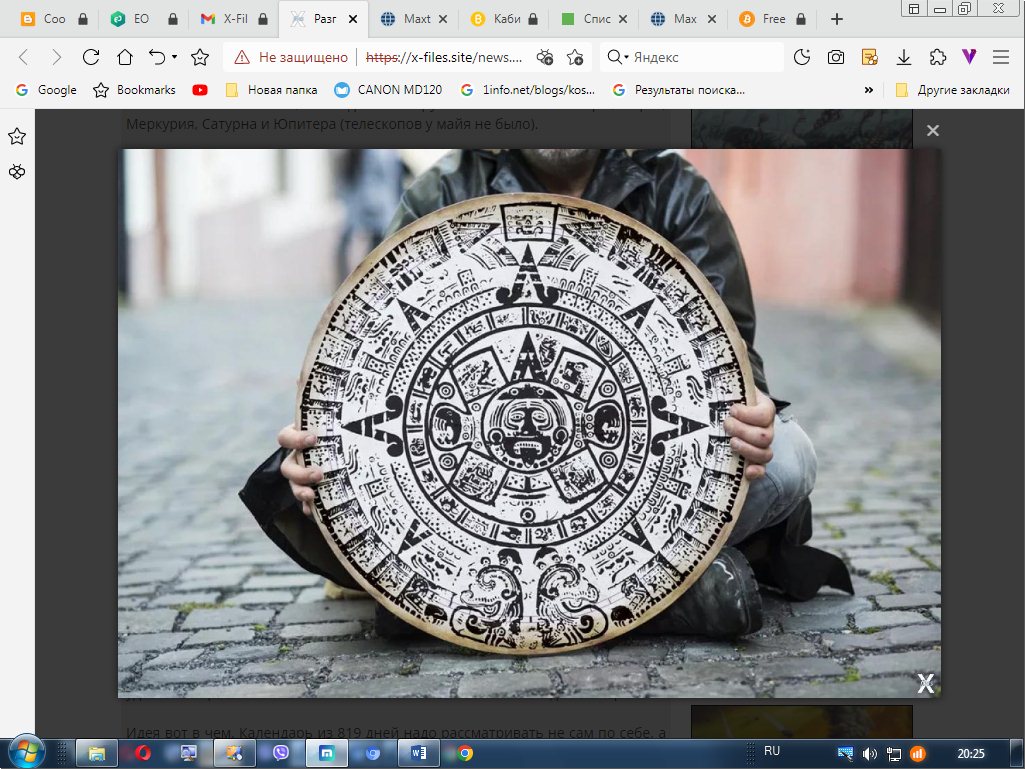Open the extensions puzzle icon
Screen dimensions: 1025x769
(937, 58)
